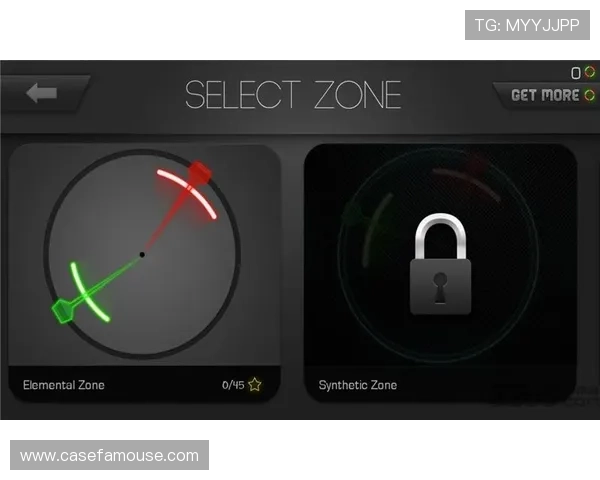This screenshot has width=600, height=480.
Task: Click the black center dot of circle
Action: [x=142, y=255]
